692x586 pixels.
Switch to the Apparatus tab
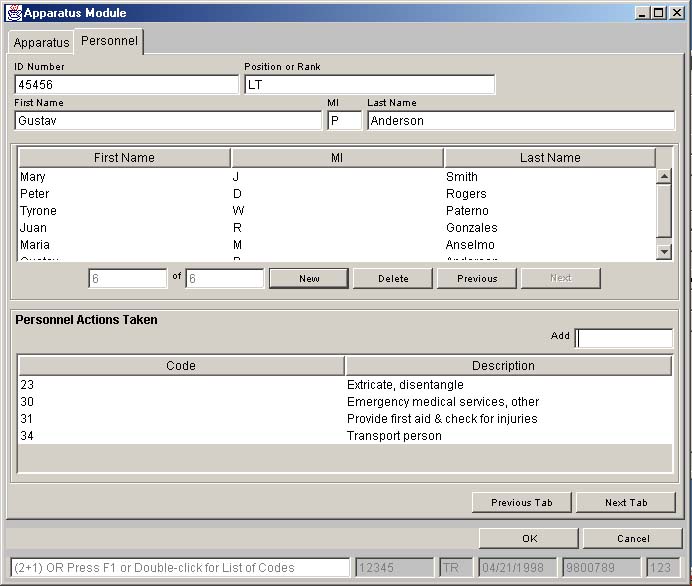point(41,43)
